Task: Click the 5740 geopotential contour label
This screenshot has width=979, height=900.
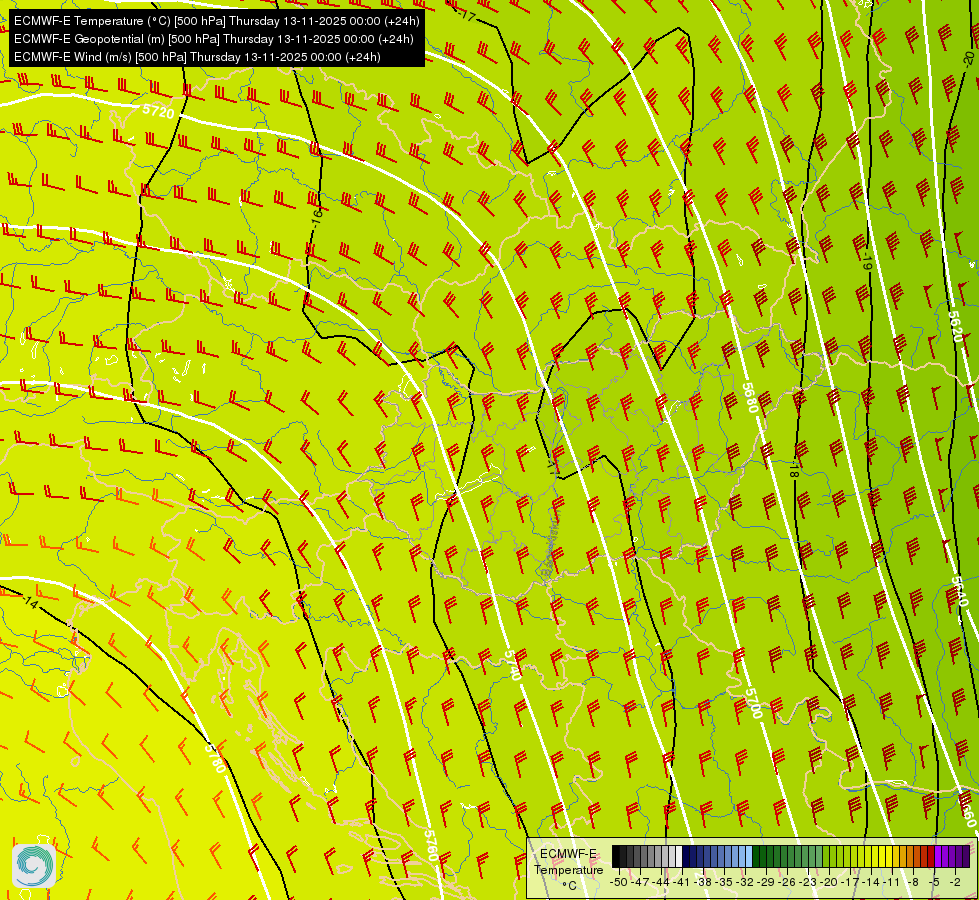Action: [x=513, y=666]
